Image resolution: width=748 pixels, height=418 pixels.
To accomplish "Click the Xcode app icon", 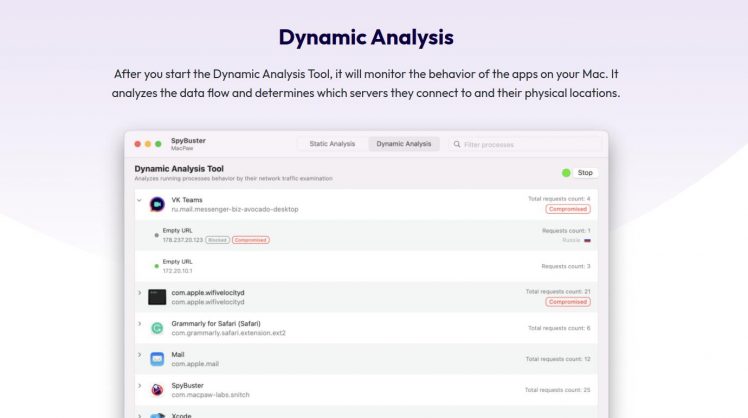I will [157, 415].
